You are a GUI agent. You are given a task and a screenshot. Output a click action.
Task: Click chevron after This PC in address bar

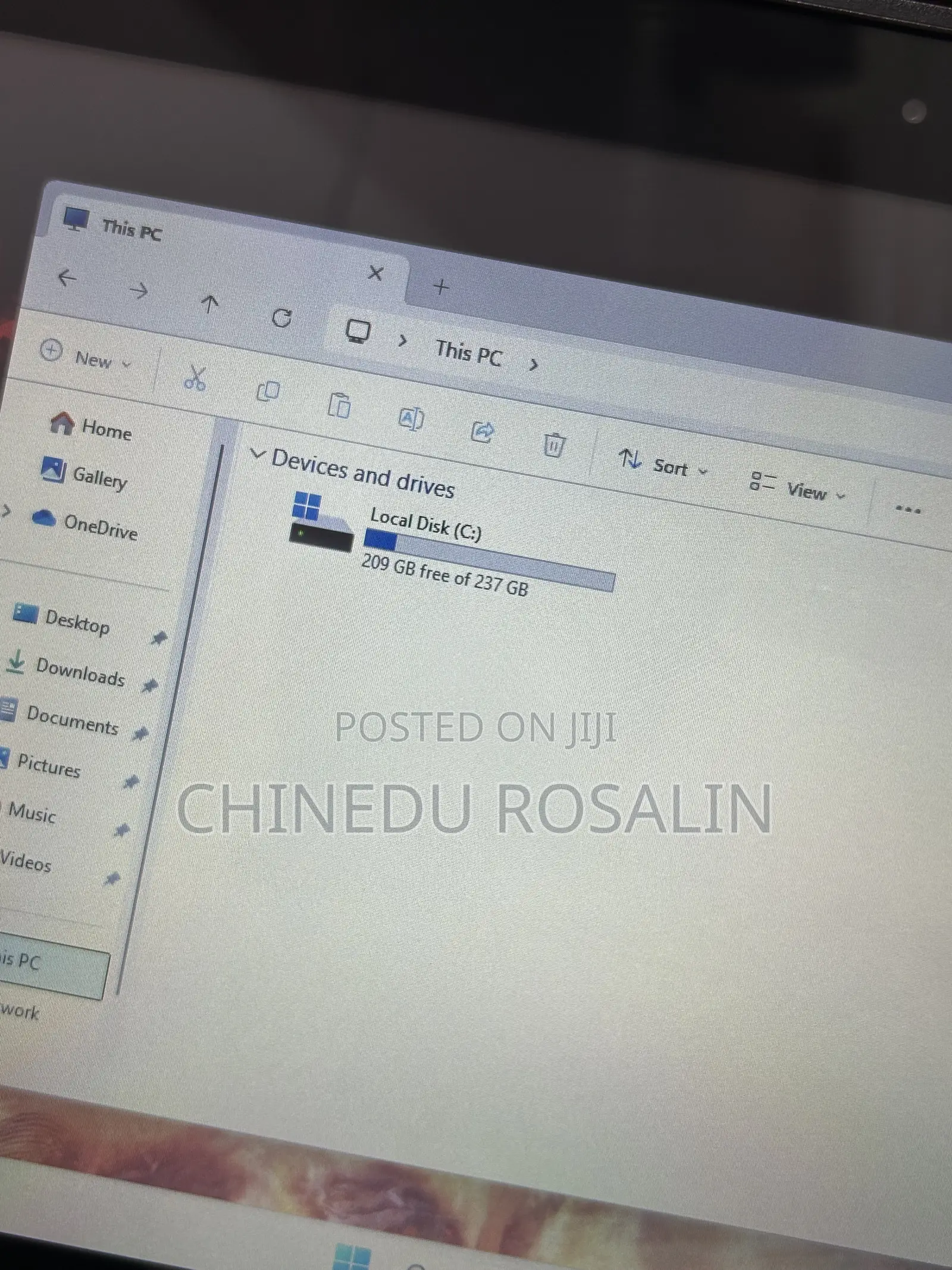(534, 364)
